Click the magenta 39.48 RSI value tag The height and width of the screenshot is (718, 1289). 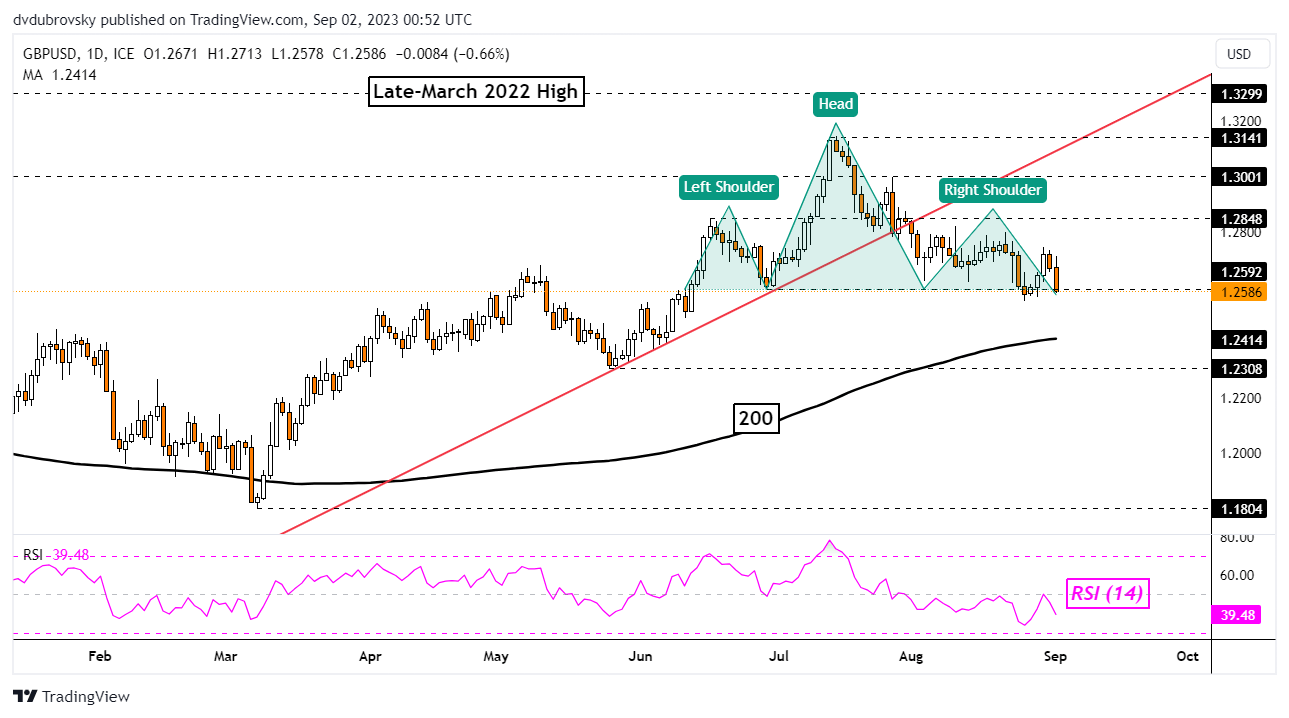click(x=1240, y=616)
